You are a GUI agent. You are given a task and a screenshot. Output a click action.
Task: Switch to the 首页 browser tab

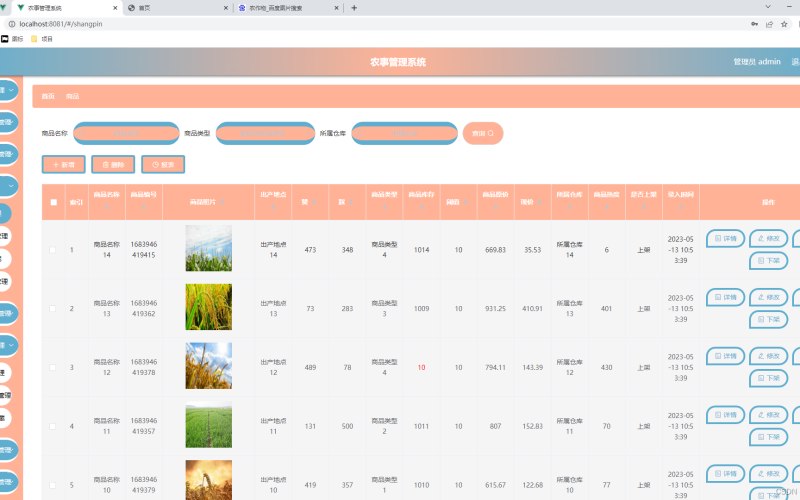coord(176,8)
